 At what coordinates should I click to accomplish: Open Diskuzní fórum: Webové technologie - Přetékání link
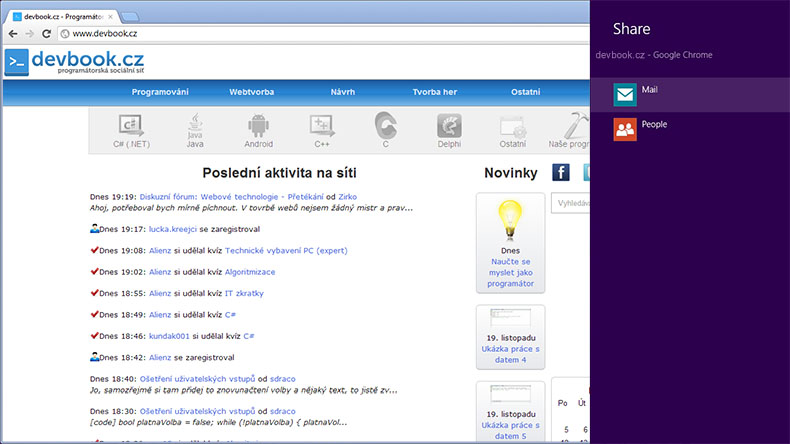pyautogui.click(x=231, y=197)
